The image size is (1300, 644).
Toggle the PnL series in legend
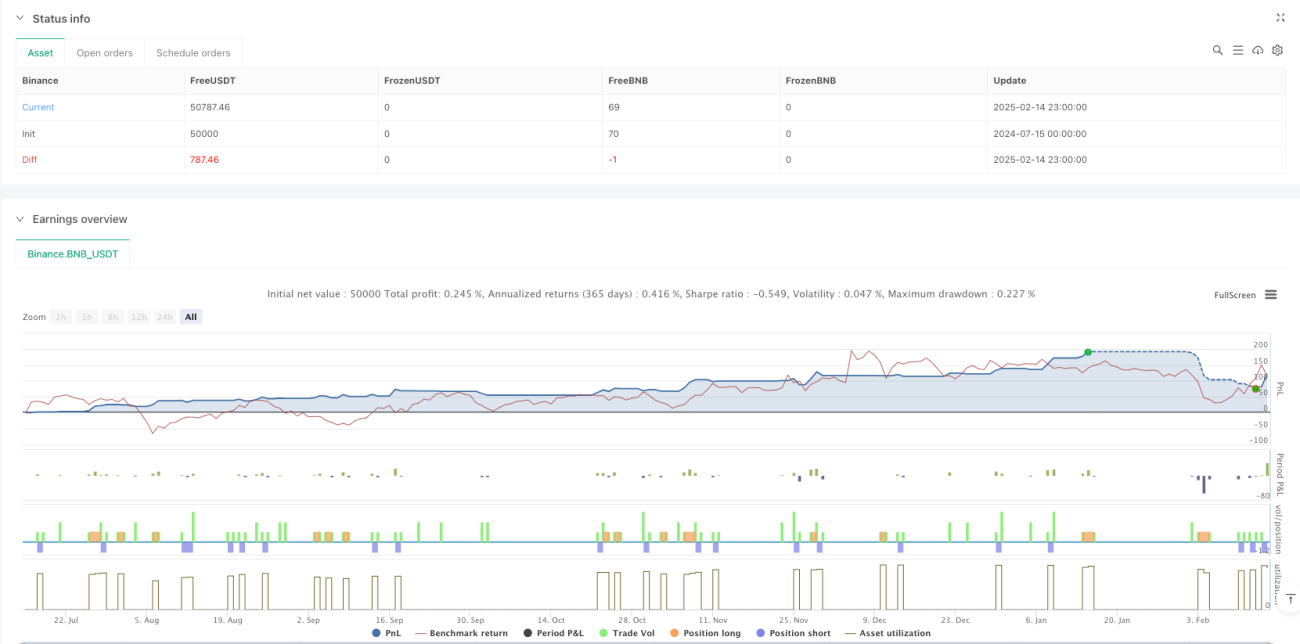pos(386,633)
